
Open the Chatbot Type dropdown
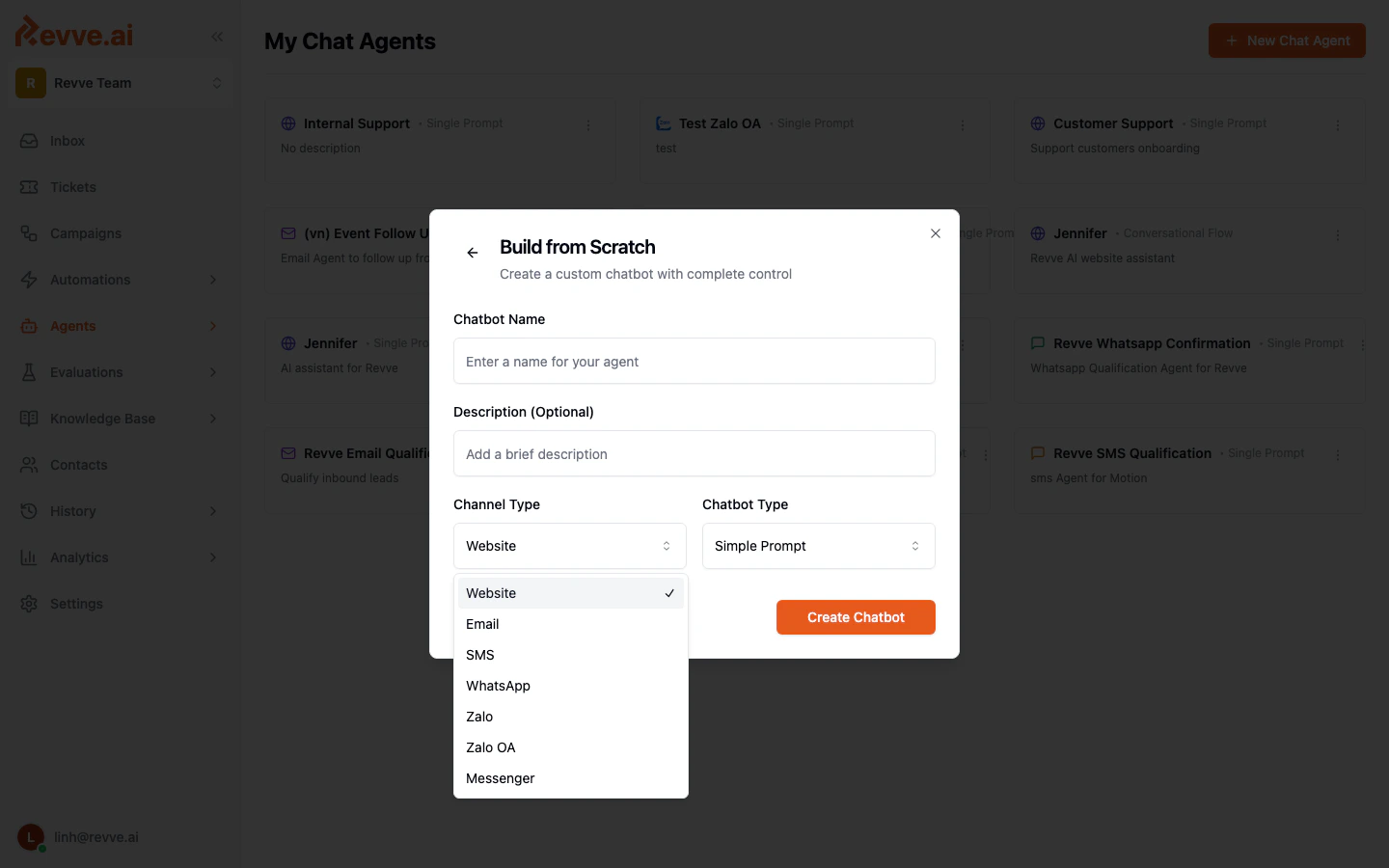click(818, 546)
